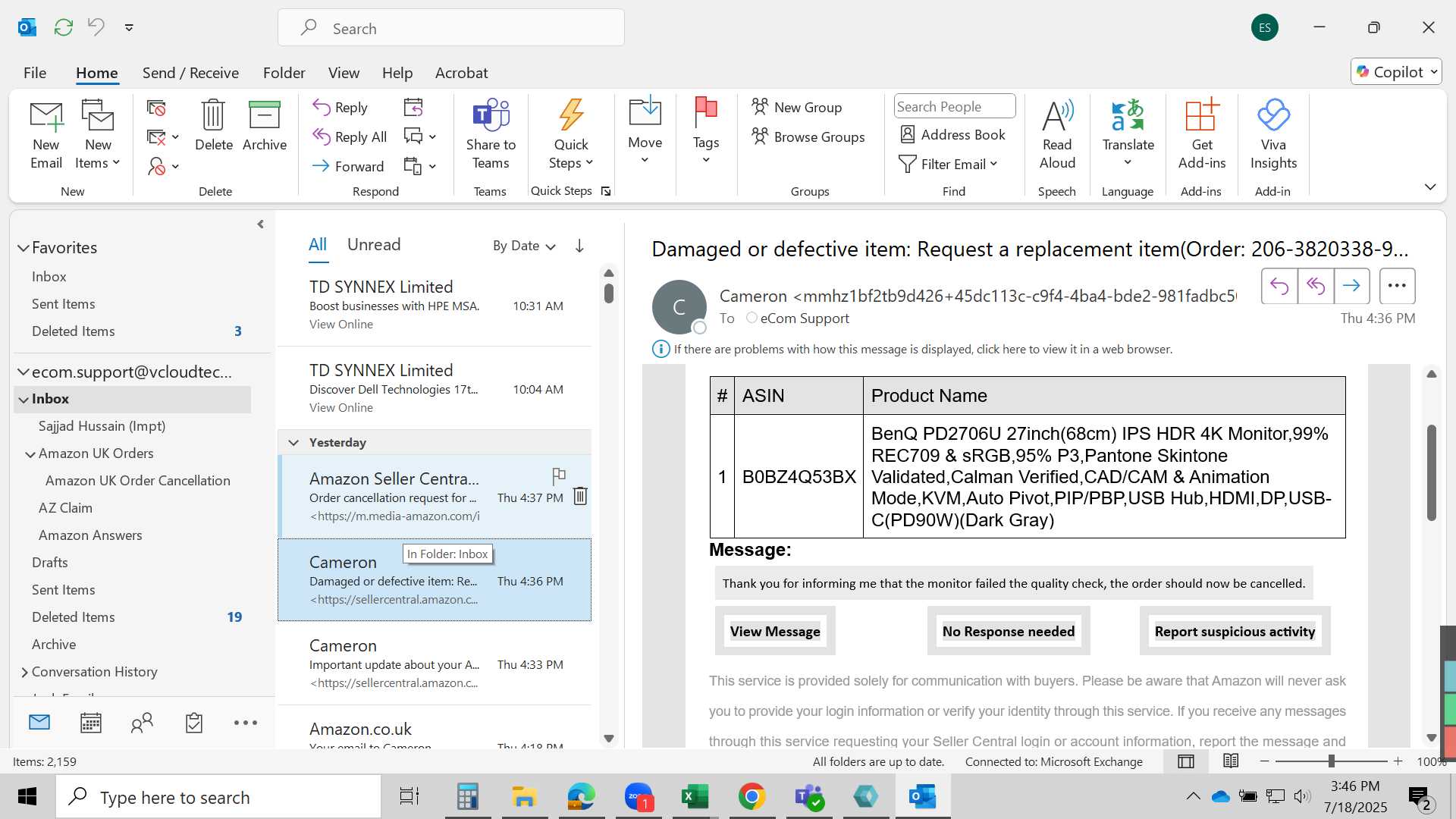Open more actions ellipsis in reading pane
1456x819 pixels.
[1397, 286]
